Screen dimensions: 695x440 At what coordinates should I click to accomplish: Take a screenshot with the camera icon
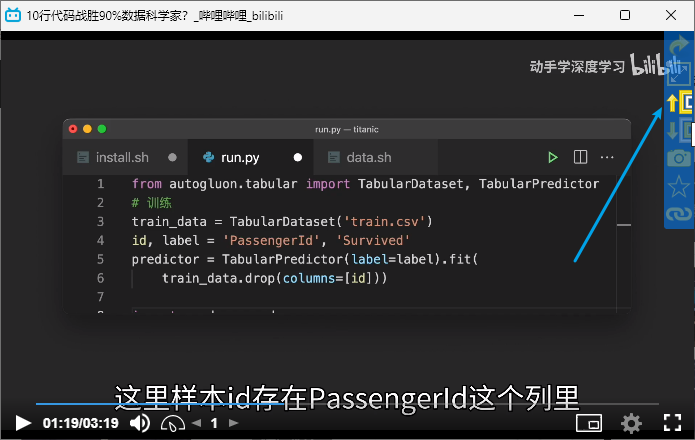(680, 158)
